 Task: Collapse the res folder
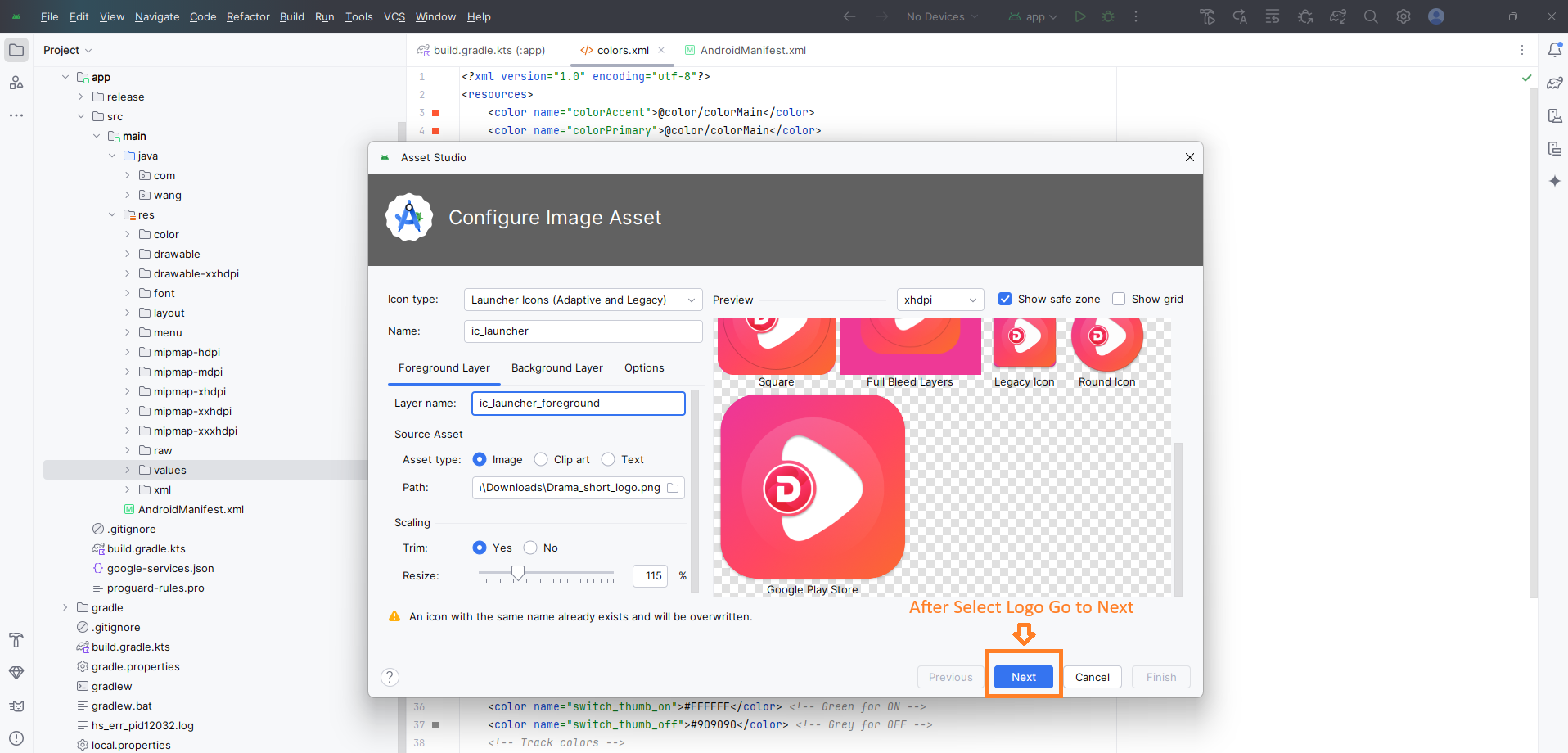coord(112,214)
